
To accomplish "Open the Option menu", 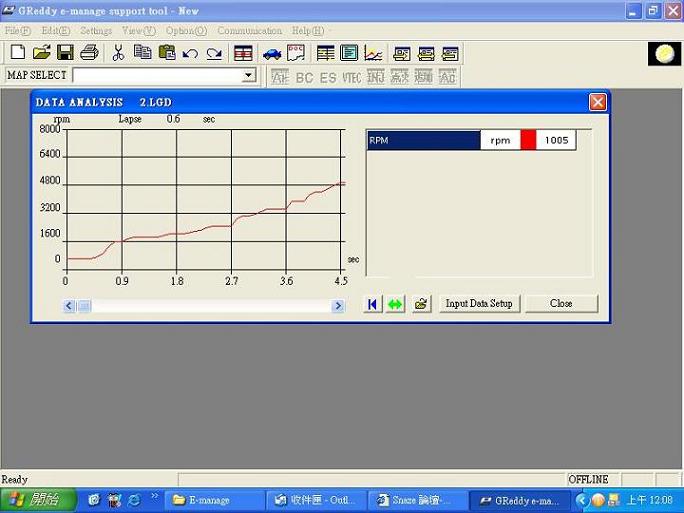I will 184,31.
